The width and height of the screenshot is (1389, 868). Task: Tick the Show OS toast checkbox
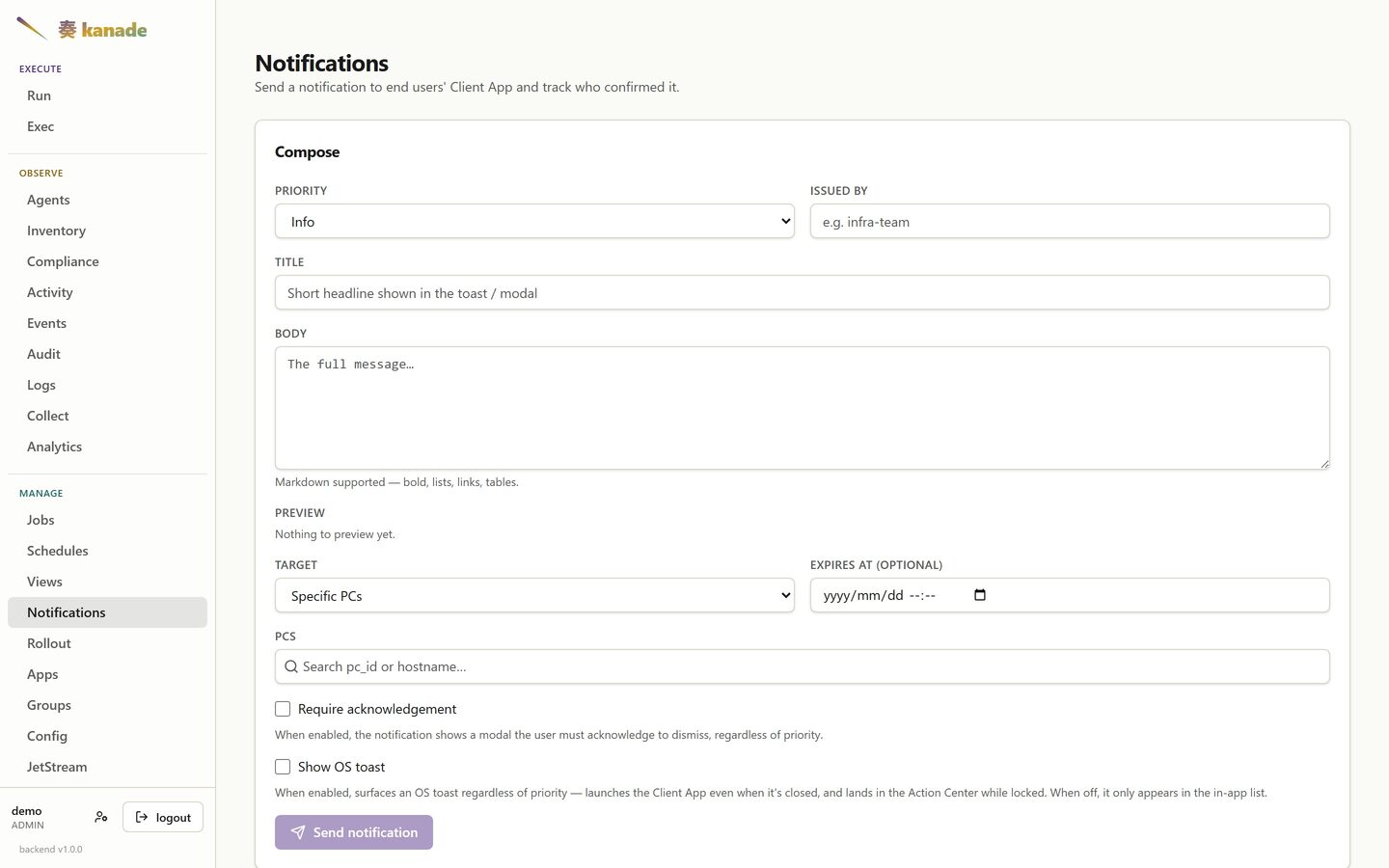coord(283,767)
